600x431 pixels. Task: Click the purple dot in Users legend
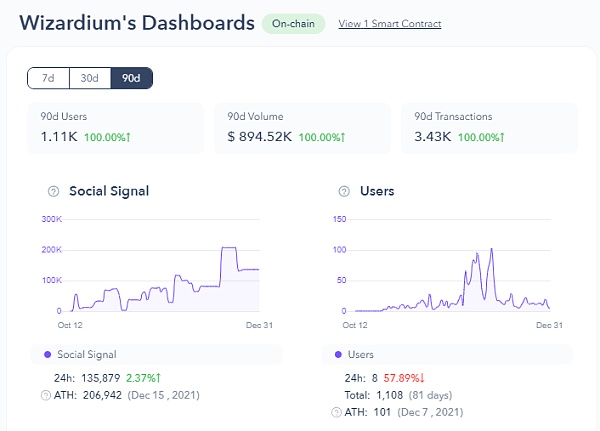(x=336, y=354)
